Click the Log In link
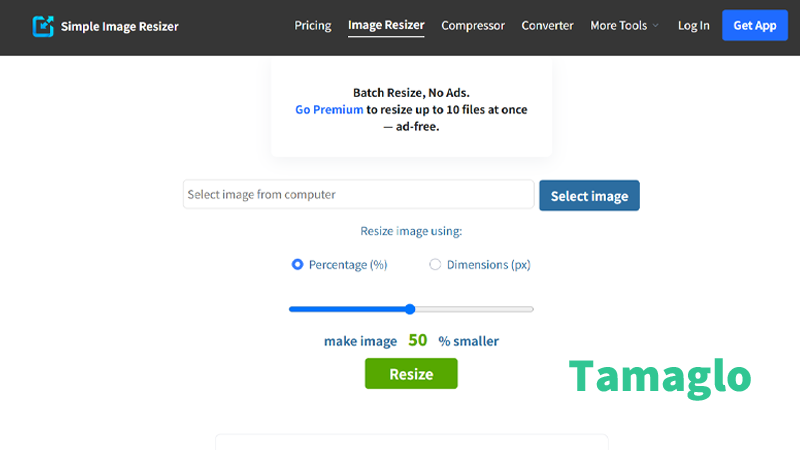The width and height of the screenshot is (800, 450). point(693,26)
